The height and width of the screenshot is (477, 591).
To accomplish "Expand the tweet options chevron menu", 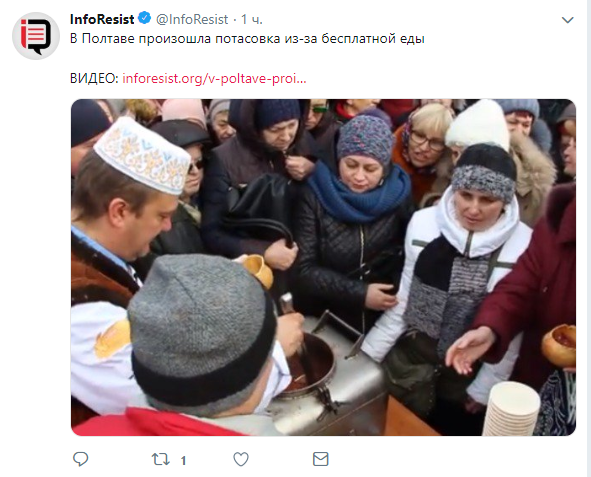I will 567,20.
